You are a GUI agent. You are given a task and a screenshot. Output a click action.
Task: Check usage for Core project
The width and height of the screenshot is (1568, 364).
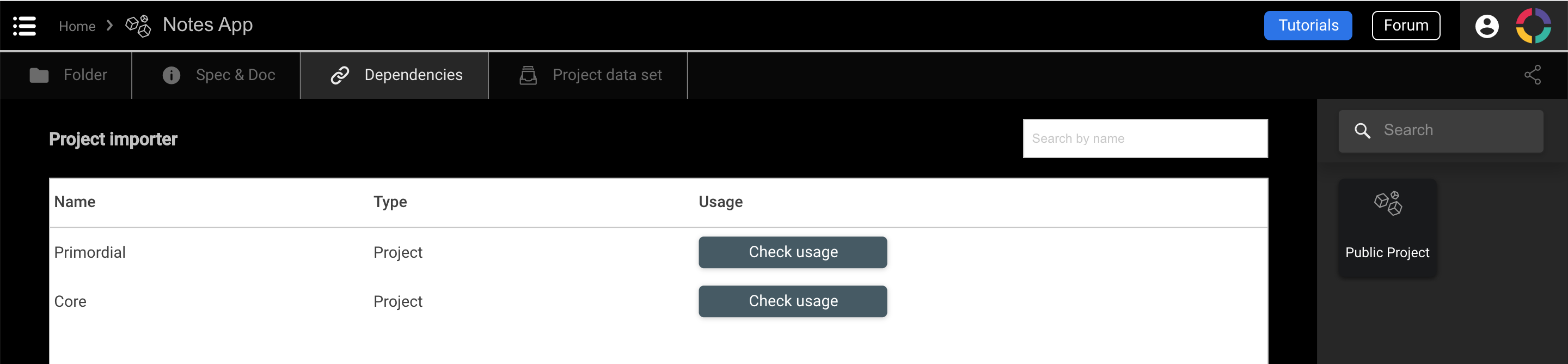click(x=793, y=301)
